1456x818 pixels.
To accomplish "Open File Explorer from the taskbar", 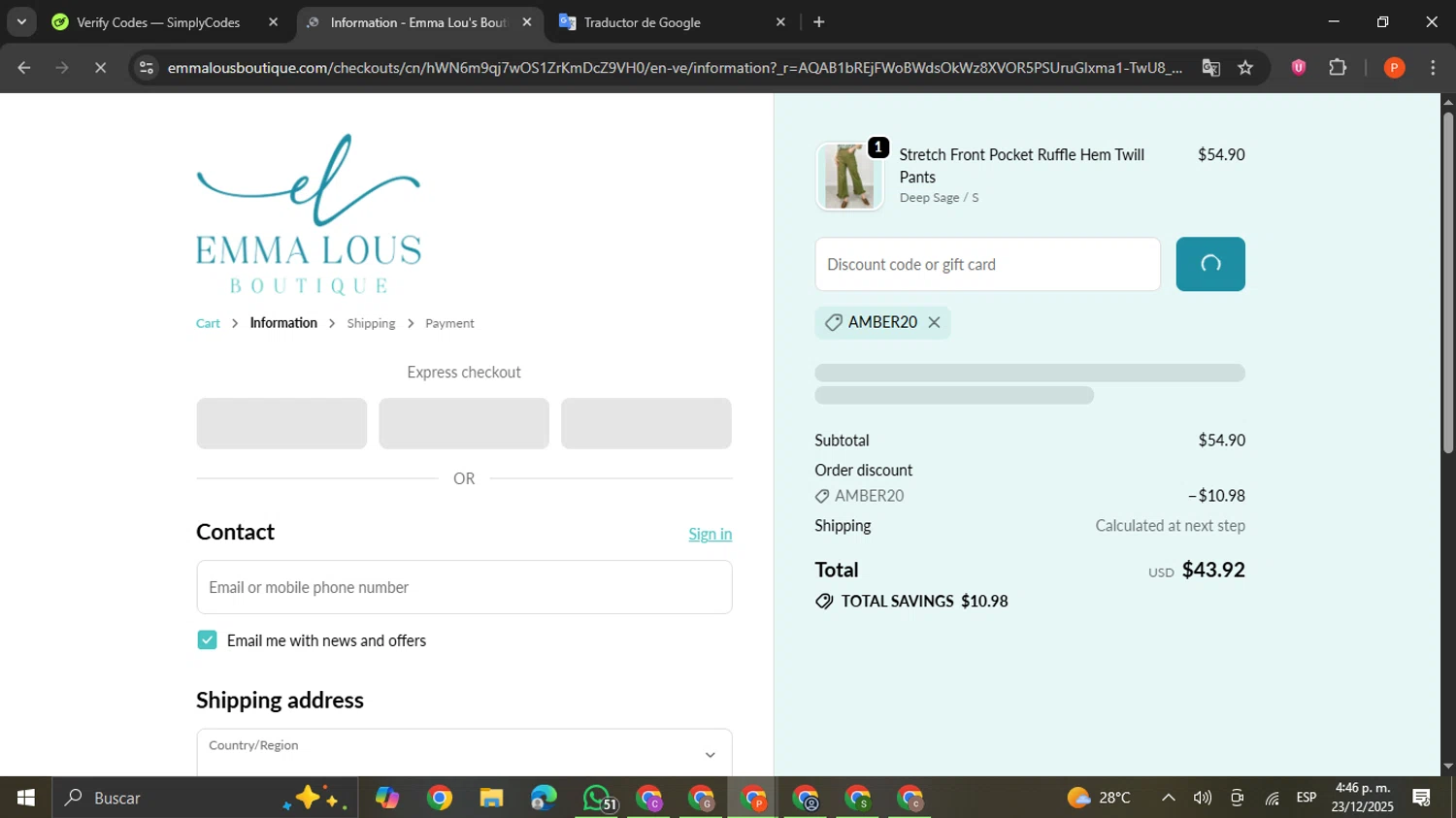I will click(491, 798).
